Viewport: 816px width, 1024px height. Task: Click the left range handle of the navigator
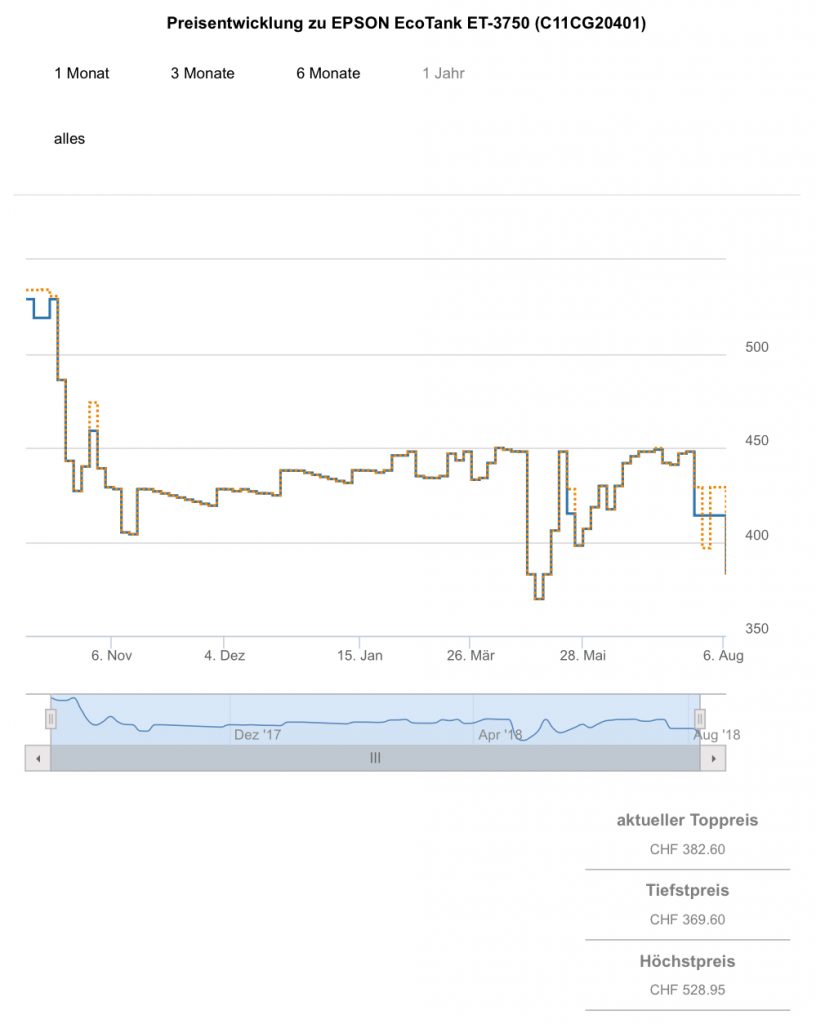[50, 718]
